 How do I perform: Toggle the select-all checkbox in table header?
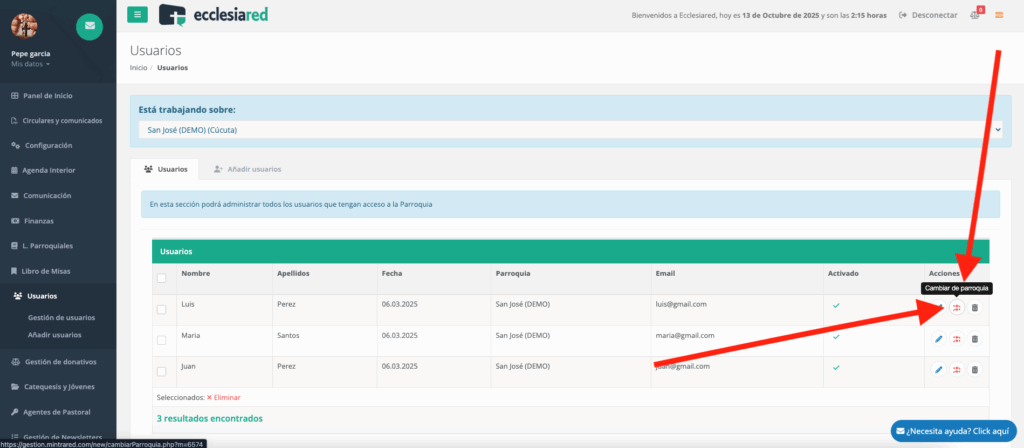tap(162, 277)
